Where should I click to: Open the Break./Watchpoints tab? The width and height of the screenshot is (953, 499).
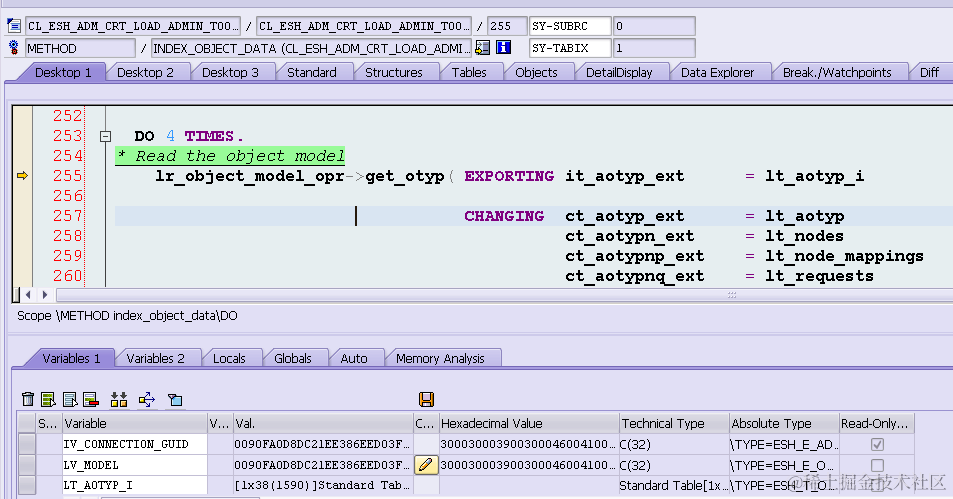837,72
